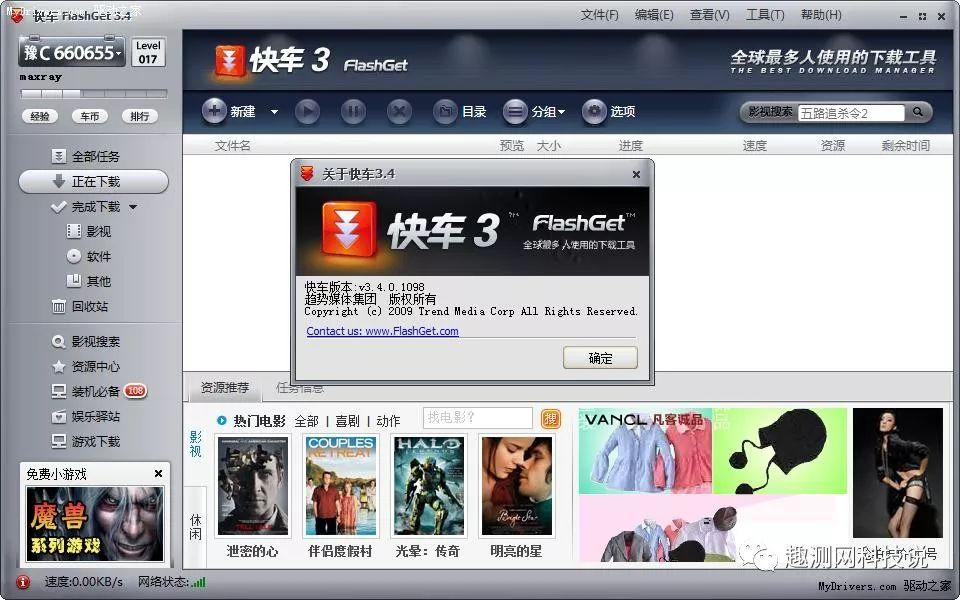Select 影视 category in sidebar
The height and width of the screenshot is (600, 960).
(89, 231)
